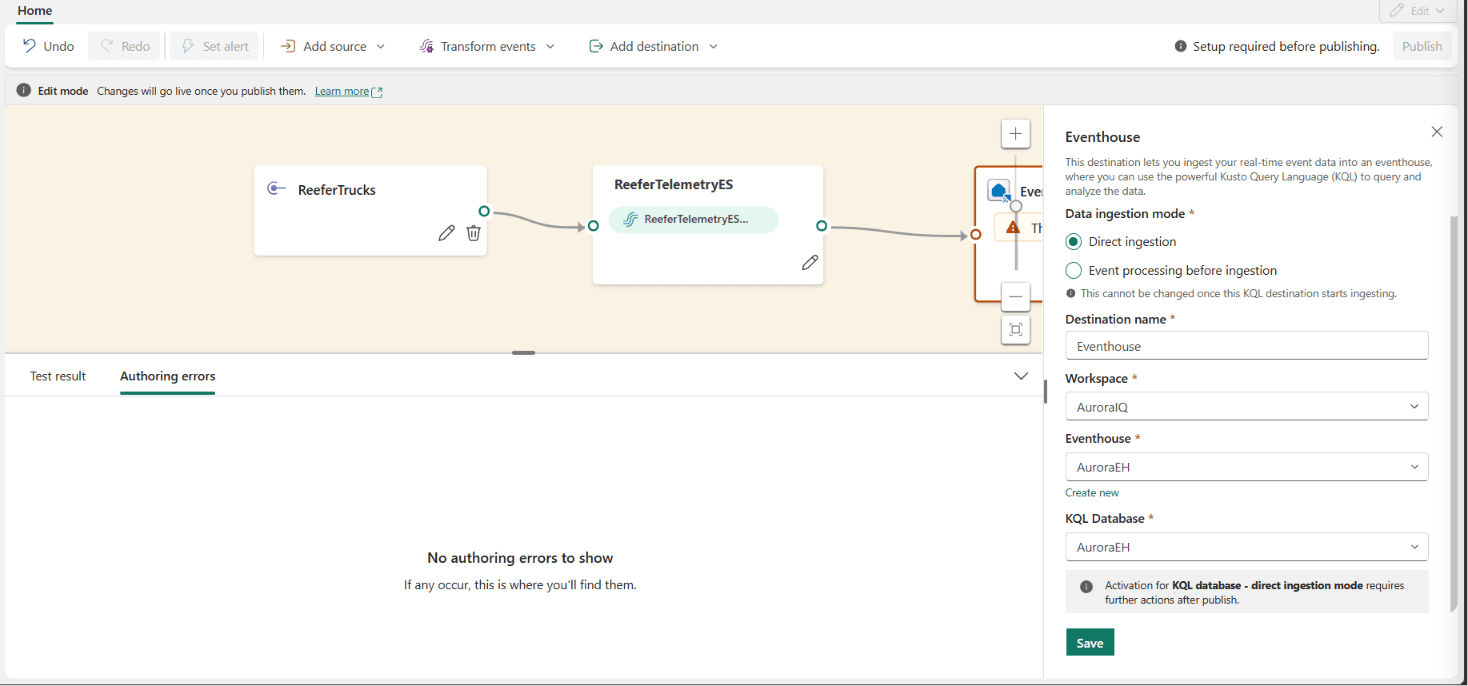Open the KQL Database dropdown
Image resolution: width=1468 pixels, height=686 pixels.
point(1246,546)
